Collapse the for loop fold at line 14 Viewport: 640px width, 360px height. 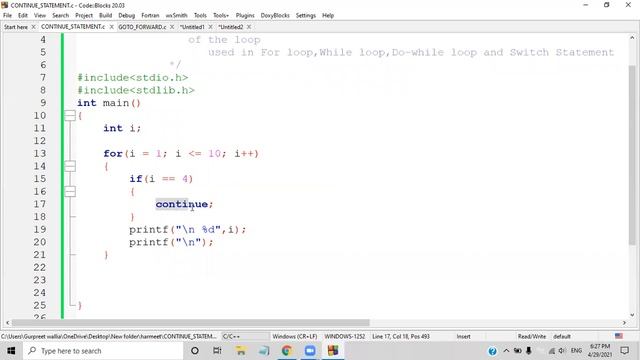tap(70, 166)
